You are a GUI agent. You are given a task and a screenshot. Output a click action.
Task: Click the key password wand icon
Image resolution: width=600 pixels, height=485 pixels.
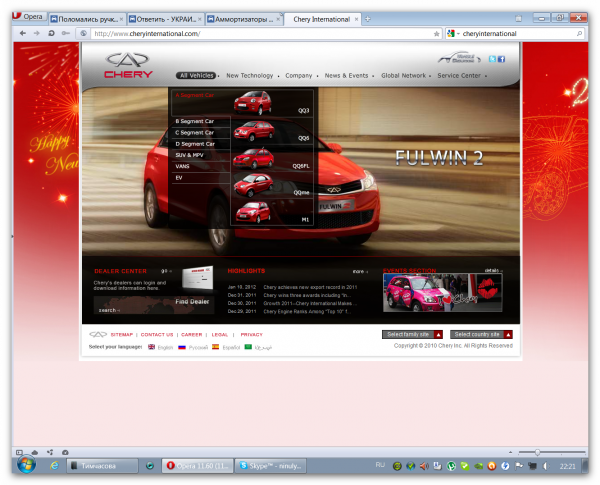[x=66, y=33]
